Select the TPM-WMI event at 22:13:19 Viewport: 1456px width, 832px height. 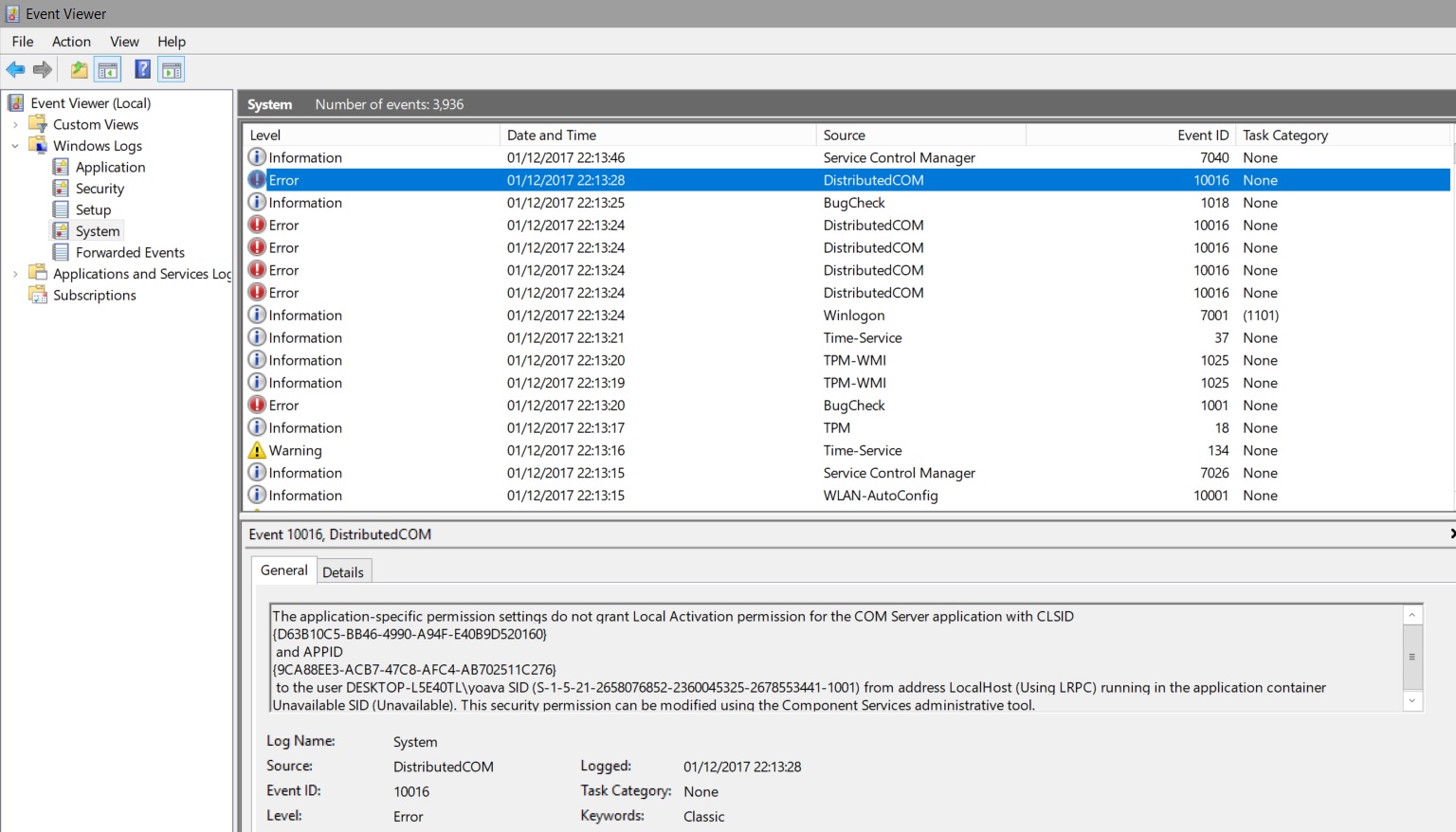pyautogui.click(x=846, y=383)
